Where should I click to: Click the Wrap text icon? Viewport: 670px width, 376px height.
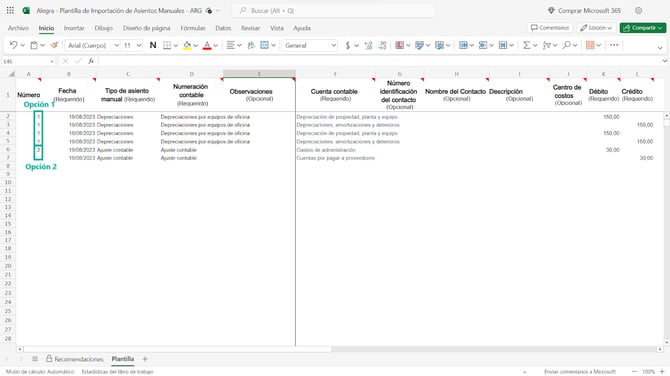pyautogui.click(x=251, y=45)
